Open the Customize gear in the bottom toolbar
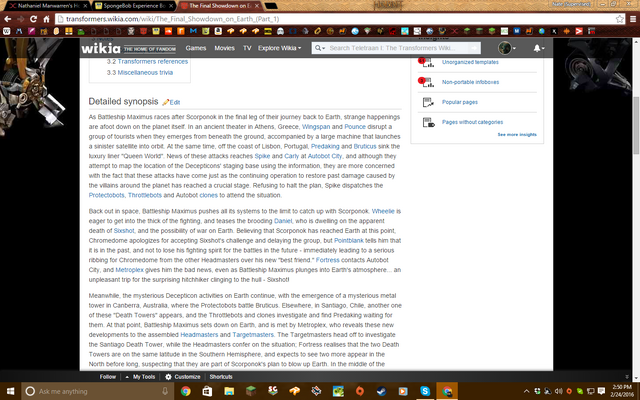This screenshot has height=400, width=640. [x=168, y=377]
